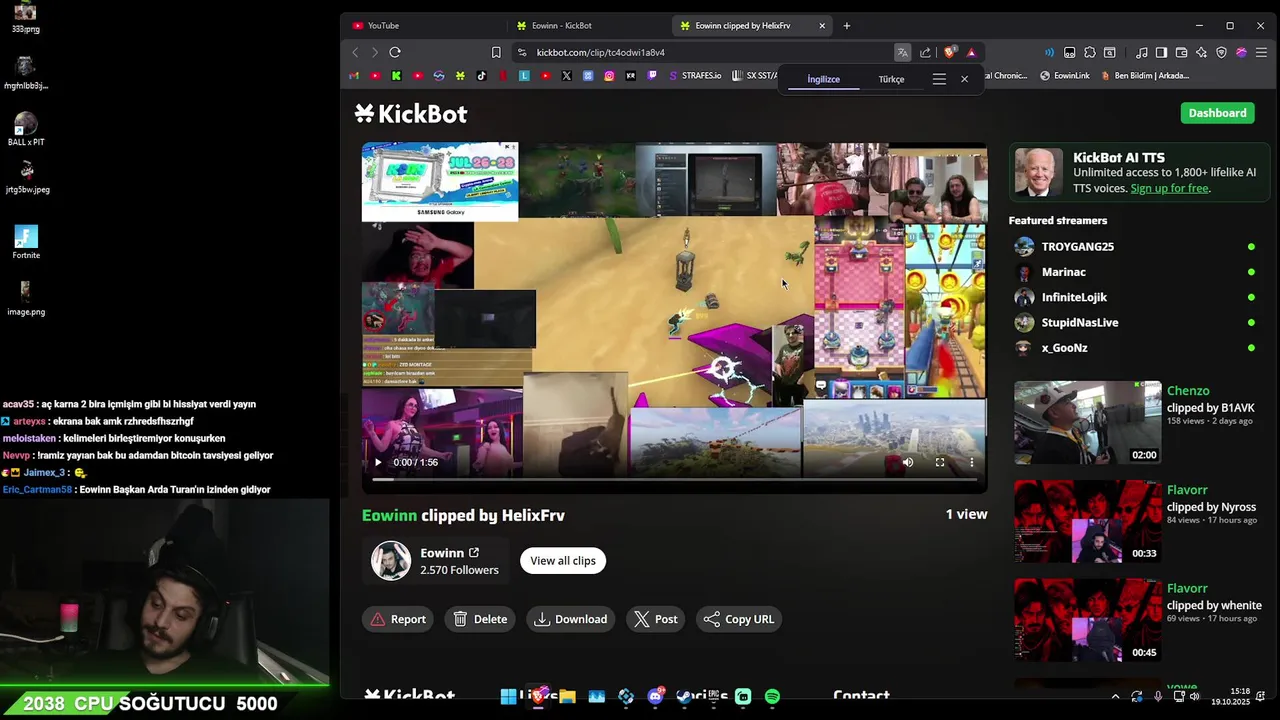Open the Chenzo clip thumbnail
This screenshot has height=720, width=1280.
pos(1088,422)
